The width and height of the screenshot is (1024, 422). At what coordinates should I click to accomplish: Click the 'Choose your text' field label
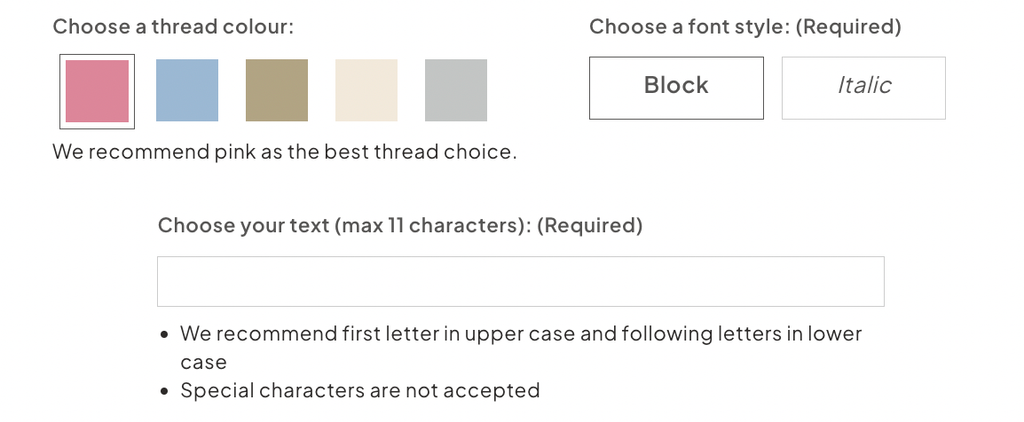(x=244, y=226)
